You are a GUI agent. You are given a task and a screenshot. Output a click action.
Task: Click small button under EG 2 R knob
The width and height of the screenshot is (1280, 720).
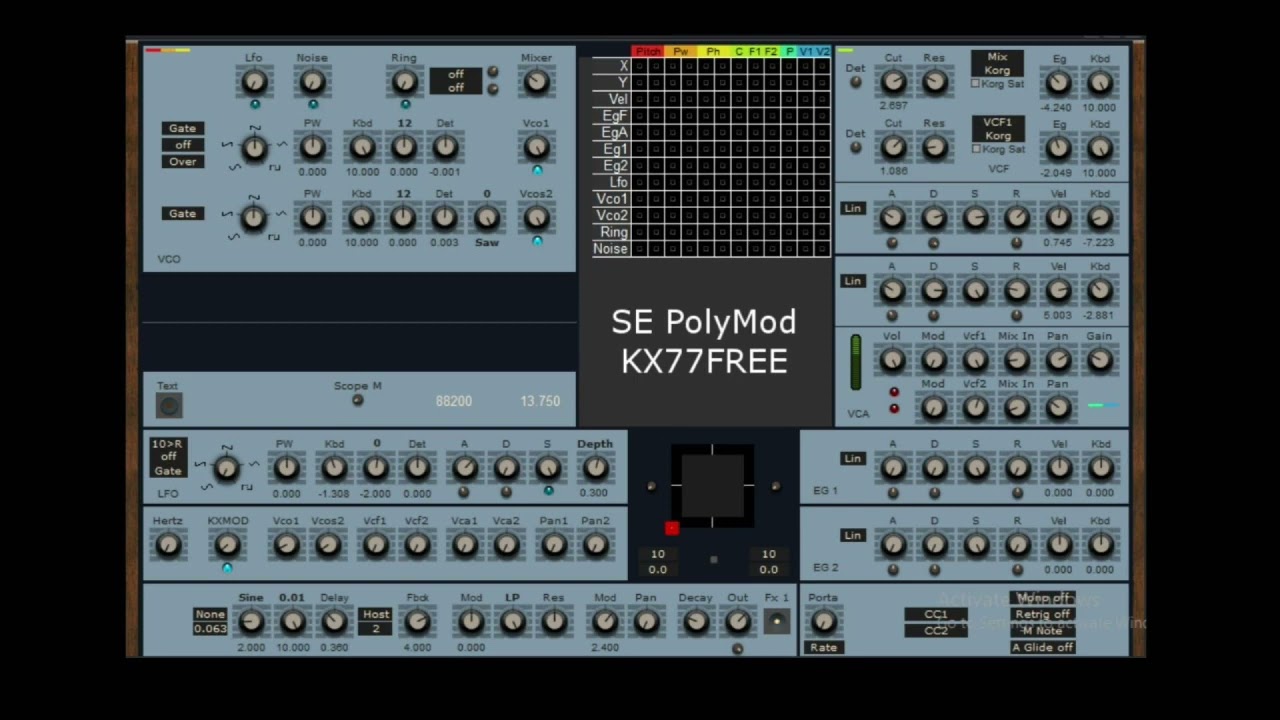click(x=1017, y=569)
